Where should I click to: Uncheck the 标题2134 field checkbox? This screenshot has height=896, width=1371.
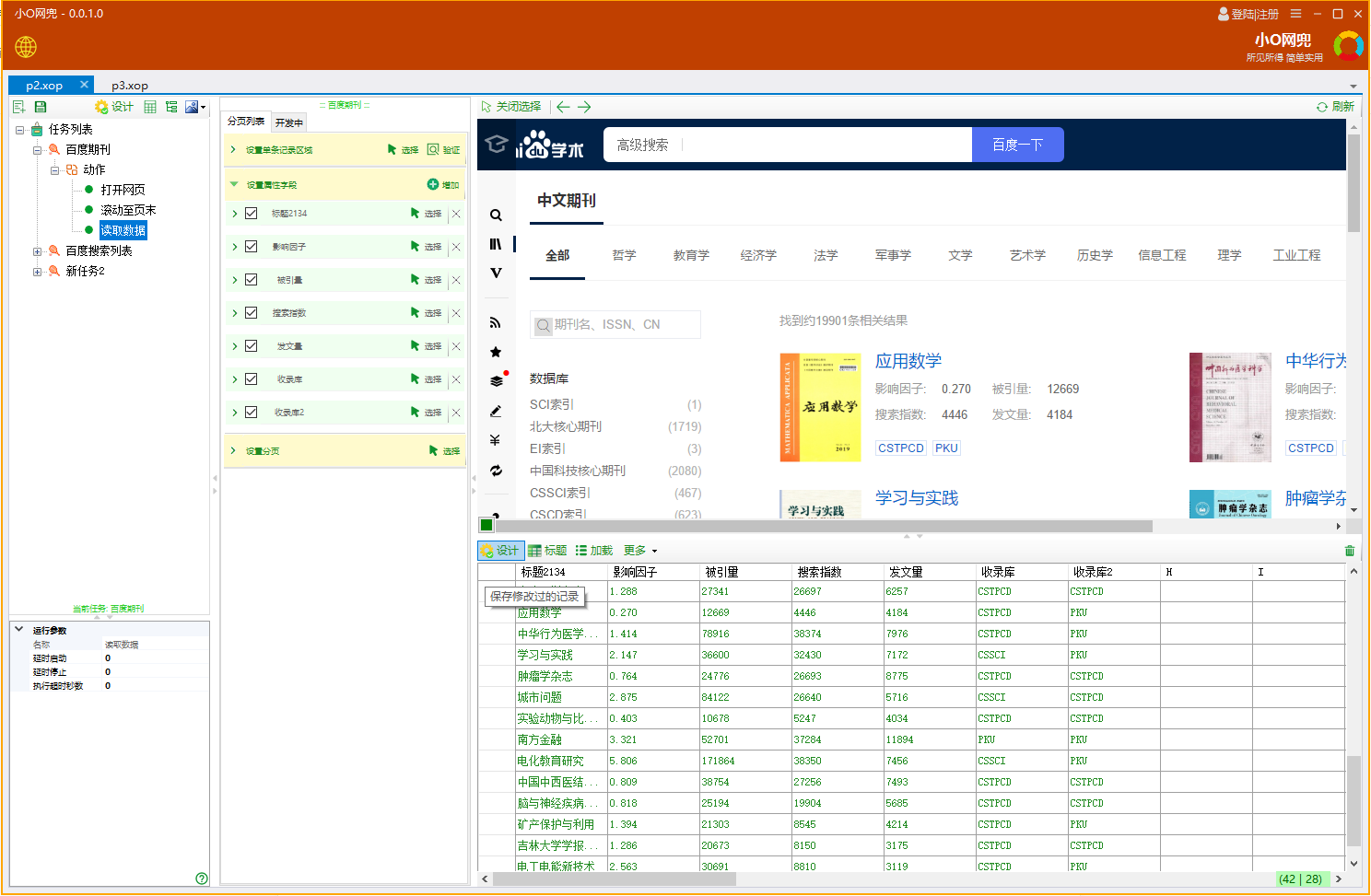coord(251,214)
